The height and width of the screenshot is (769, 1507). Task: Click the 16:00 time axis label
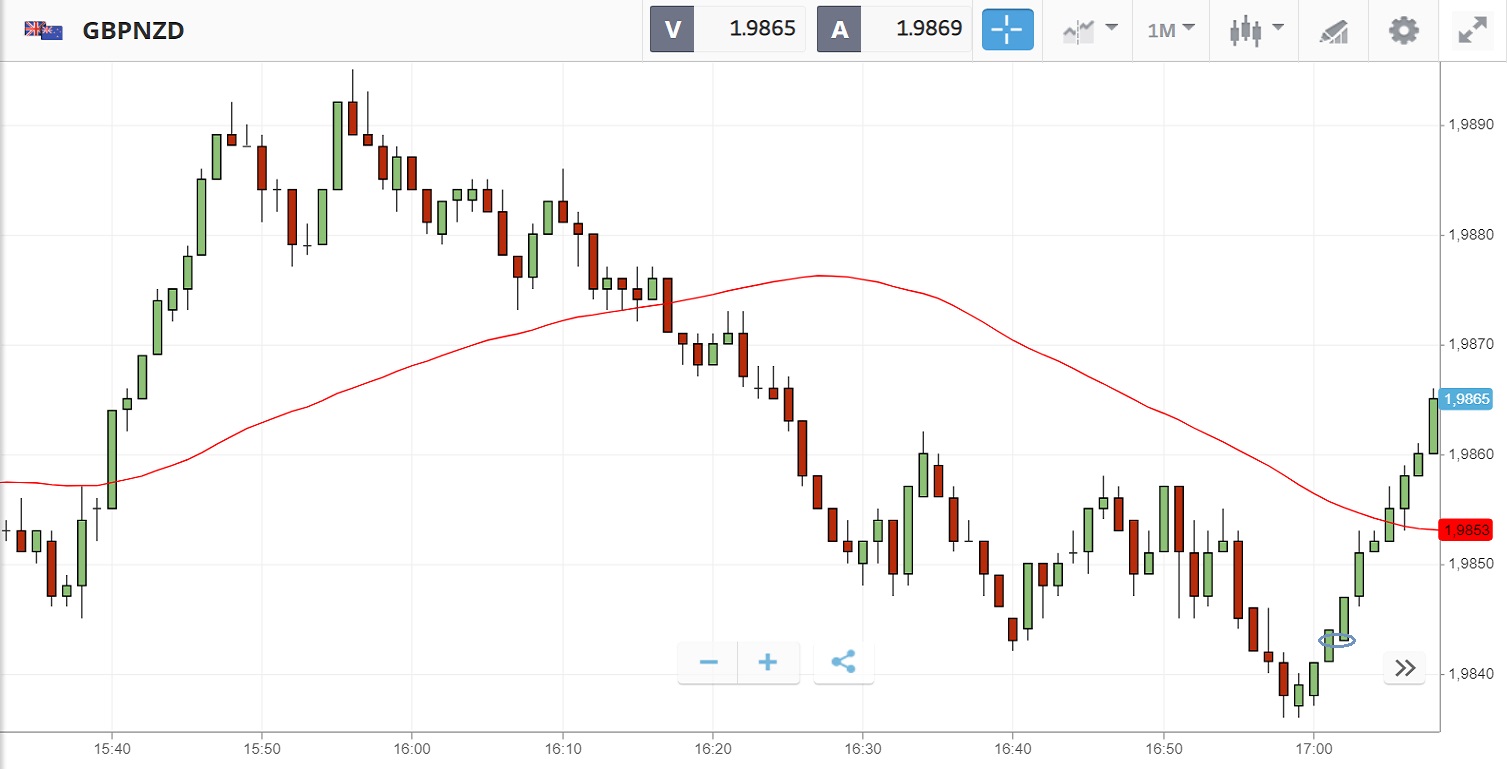click(x=411, y=748)
